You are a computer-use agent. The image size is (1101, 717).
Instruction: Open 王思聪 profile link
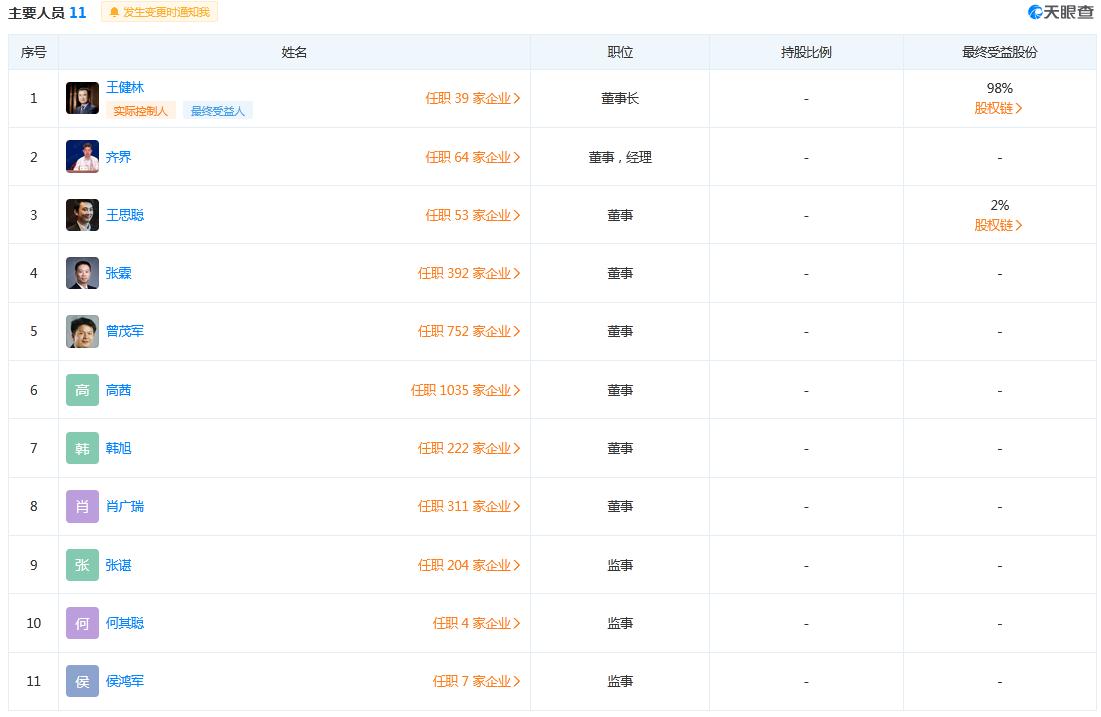[x=125, y=215]
